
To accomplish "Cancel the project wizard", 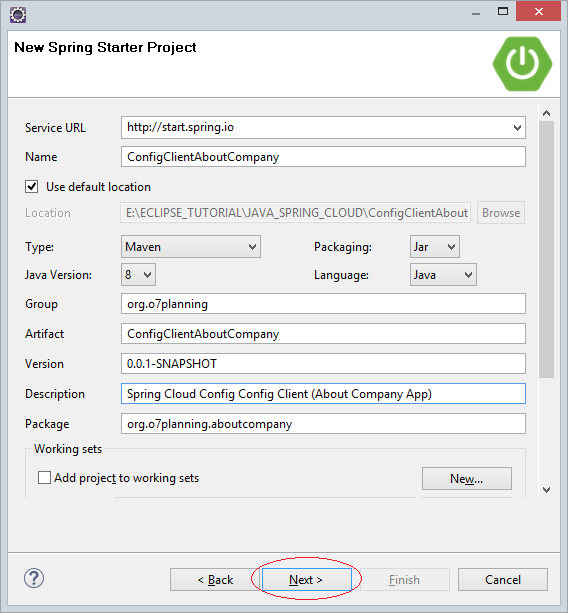I will coord(503,579).
